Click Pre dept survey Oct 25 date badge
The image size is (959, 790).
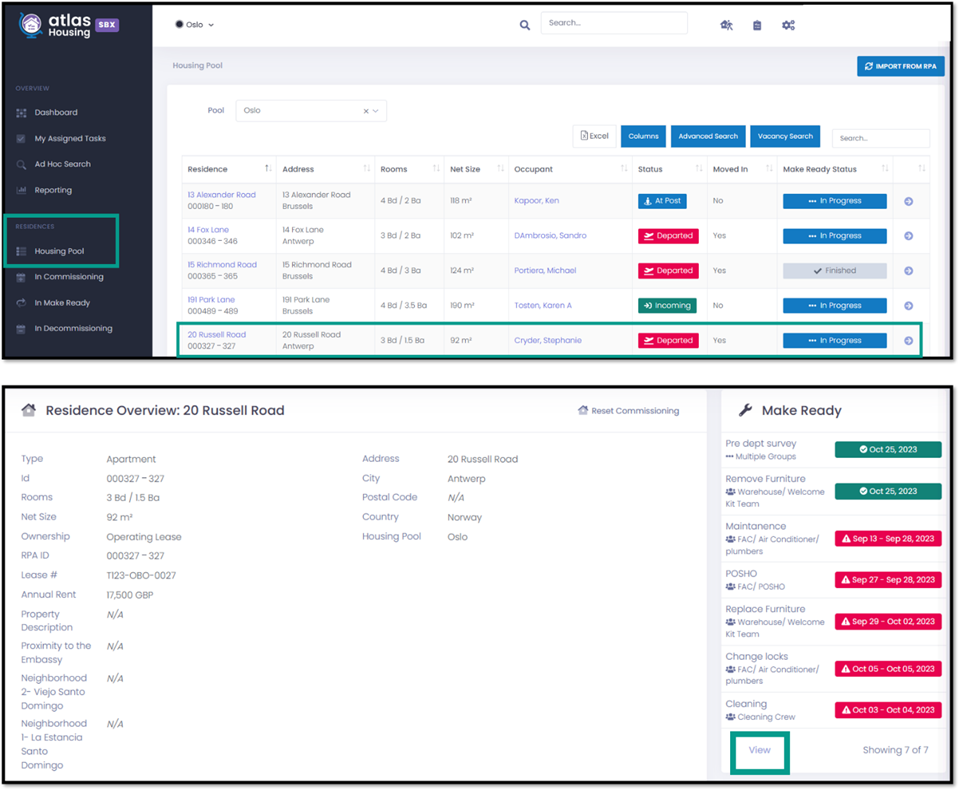coord(888,449)
